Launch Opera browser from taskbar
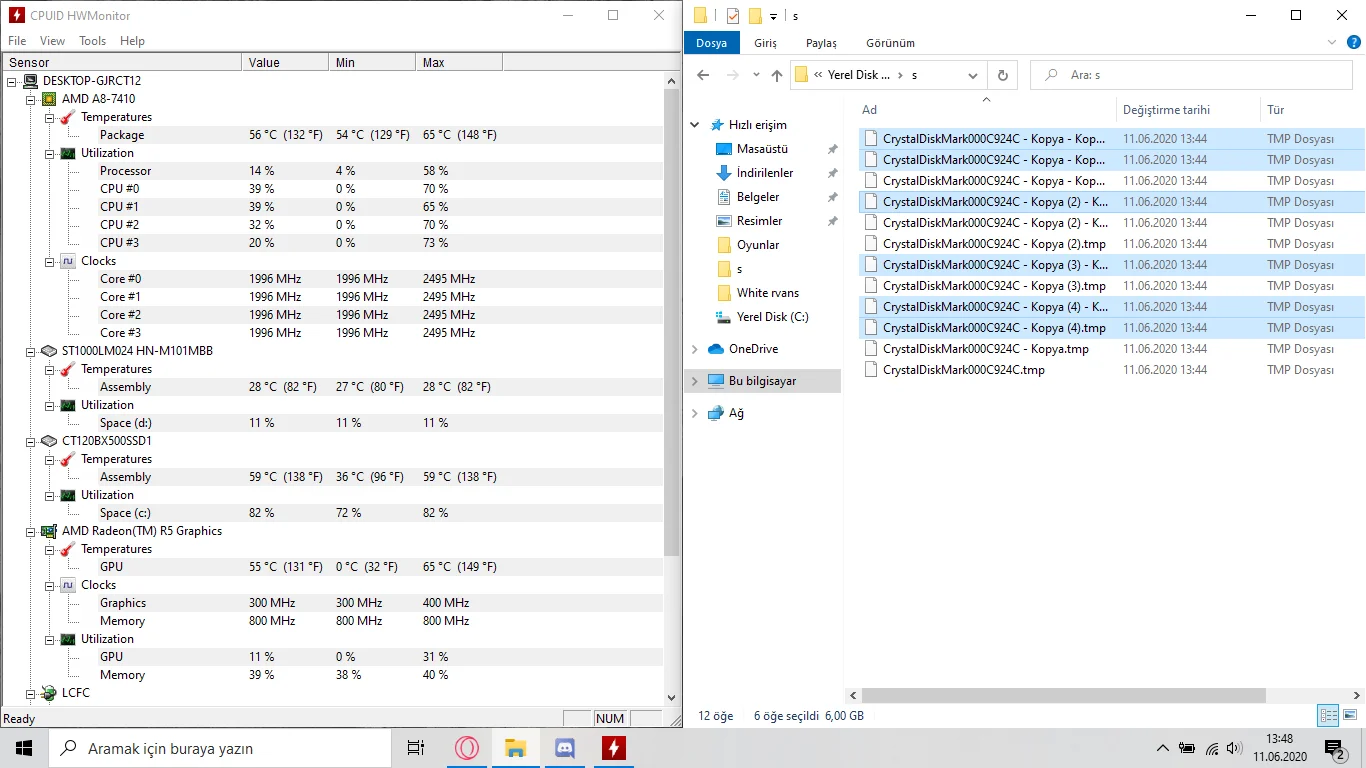The image size is (1366, 768). (x=466, y=748)
